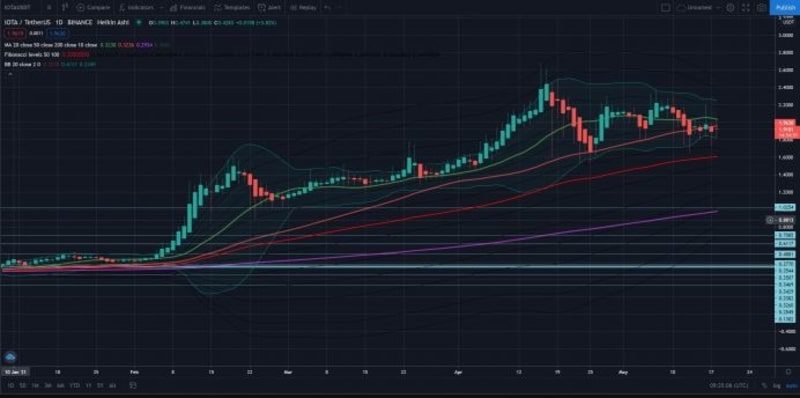
Task: Click the 1.0254 horizontal line price label
Action: (x=784, y=208)
